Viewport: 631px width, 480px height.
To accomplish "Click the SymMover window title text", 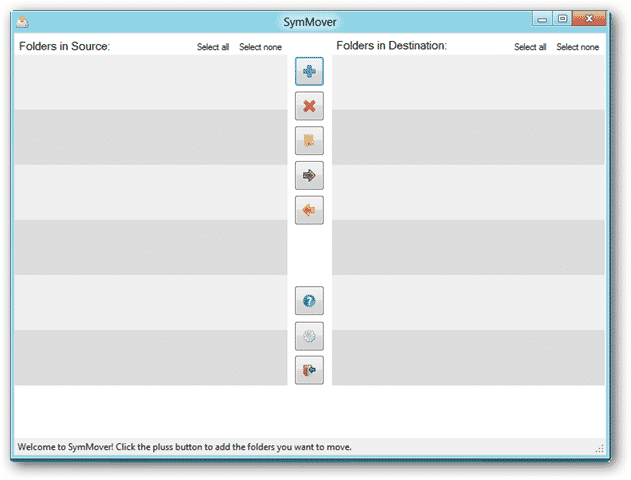I will [309, 22].
